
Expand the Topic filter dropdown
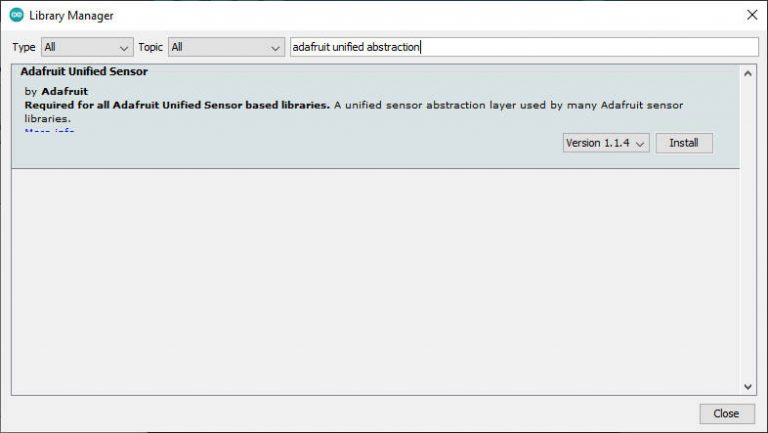click(226, 47)
